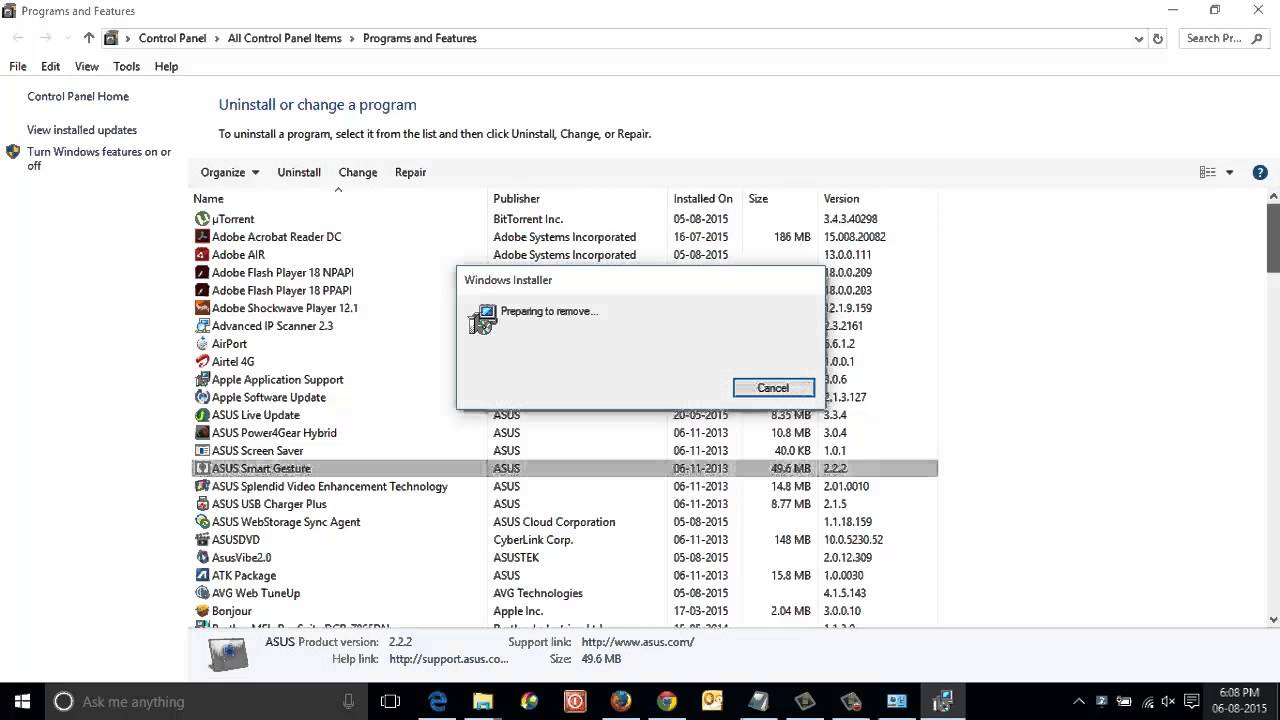1280x720 pixels.
Task: Click the AVG Web TuneUp icon
Action: coord(202,593)
